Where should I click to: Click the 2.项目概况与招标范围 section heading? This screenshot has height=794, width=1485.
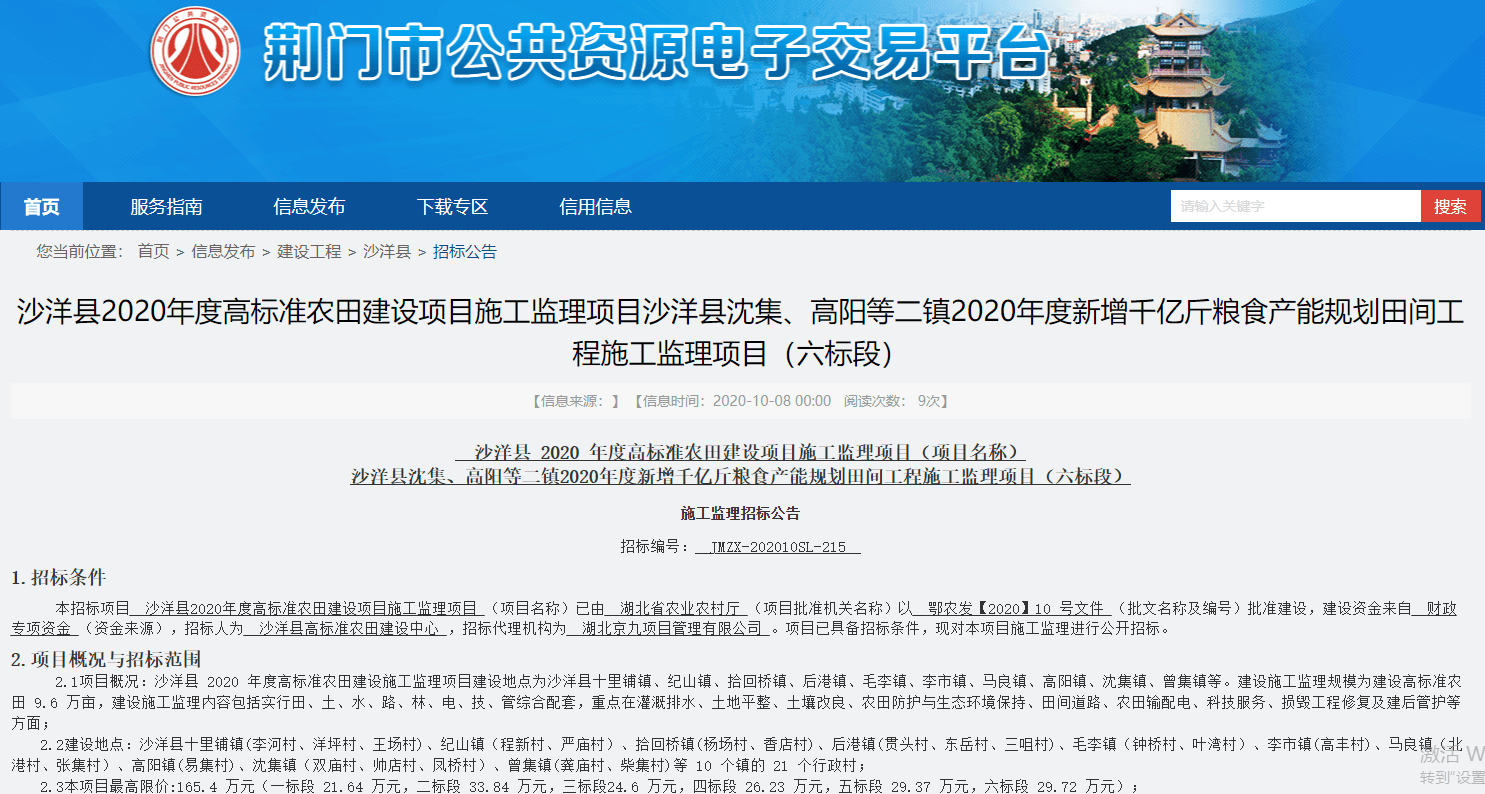pos(106,659)
